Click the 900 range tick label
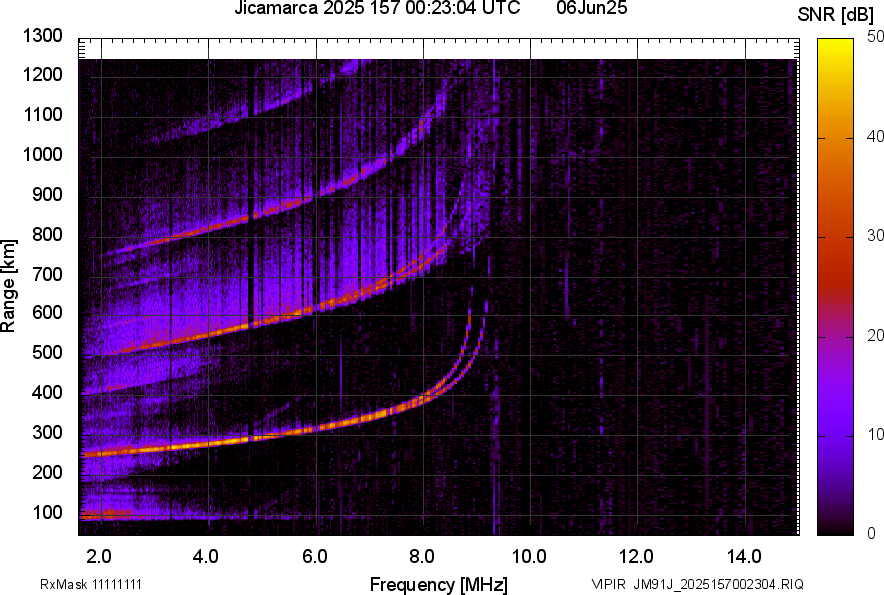This screenshot has width=884, height=595. click(47, 194)
